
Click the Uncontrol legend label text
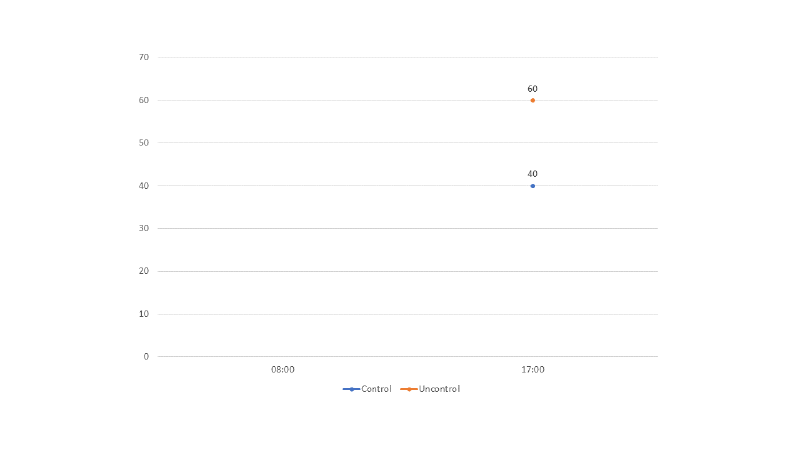439,389
